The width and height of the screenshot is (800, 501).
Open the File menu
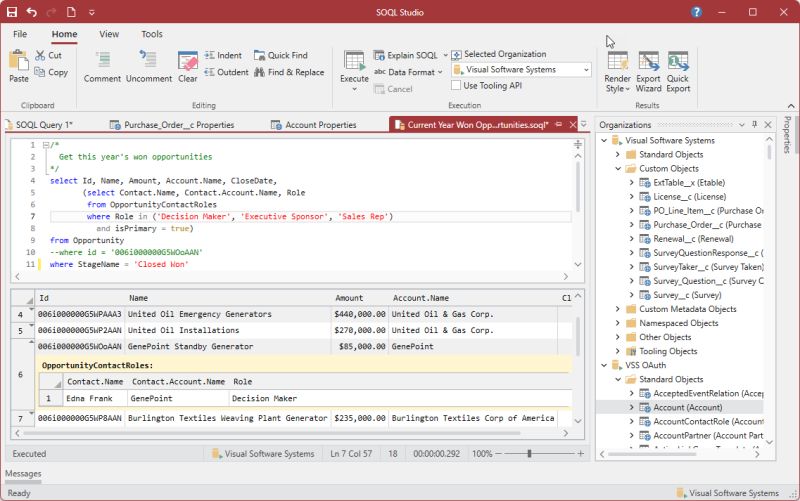[20, 34]
